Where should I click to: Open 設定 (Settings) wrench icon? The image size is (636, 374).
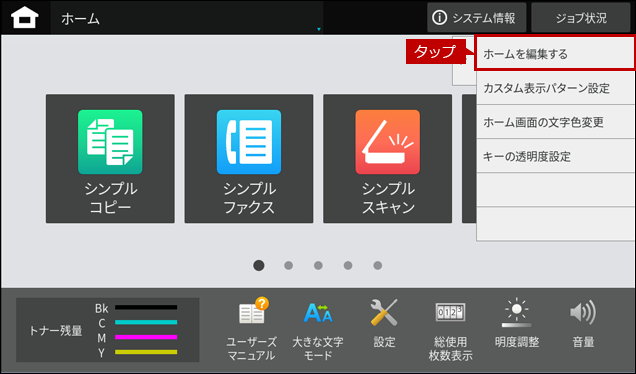click(384, 324)
